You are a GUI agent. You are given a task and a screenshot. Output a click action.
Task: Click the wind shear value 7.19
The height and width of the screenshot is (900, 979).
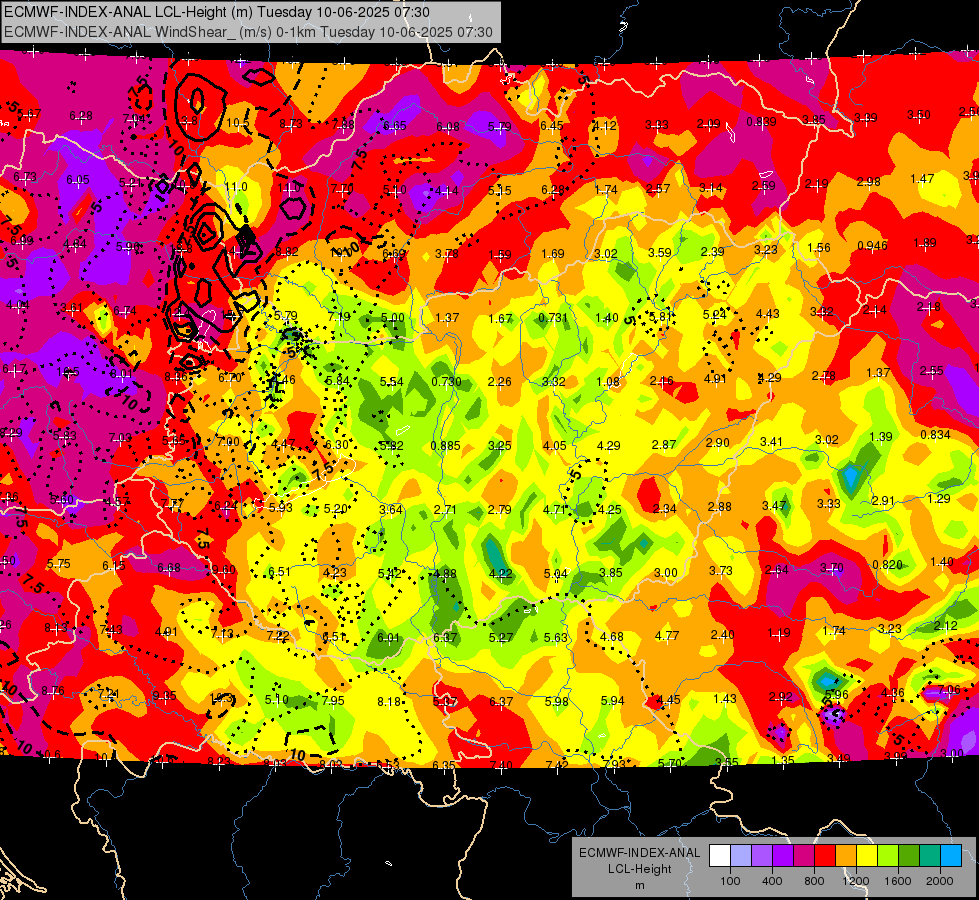pyautogui.click(x=339, y=317)
